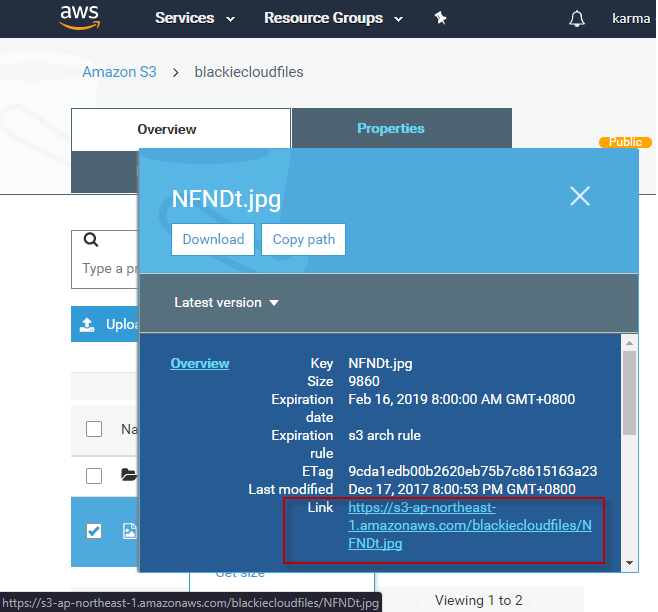Click the Download button
Viewport: 658px width, 612px height.
coord(213,239)
